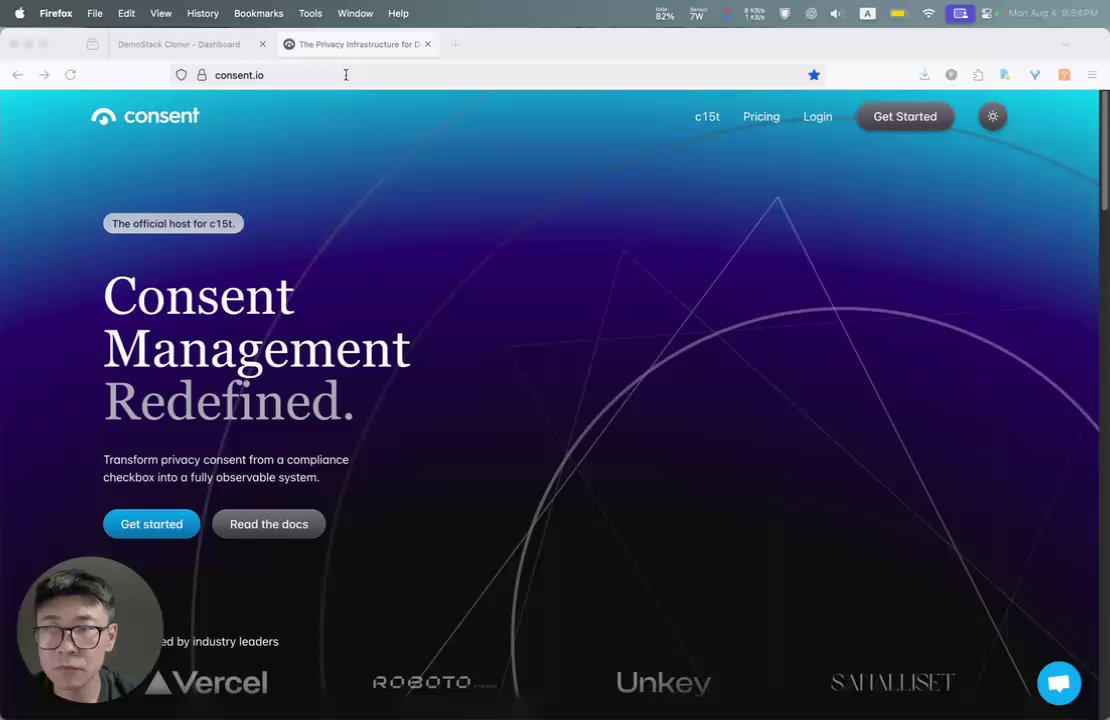Click the blue Get started hero button
1110x720 pixels.
(151, 524)
